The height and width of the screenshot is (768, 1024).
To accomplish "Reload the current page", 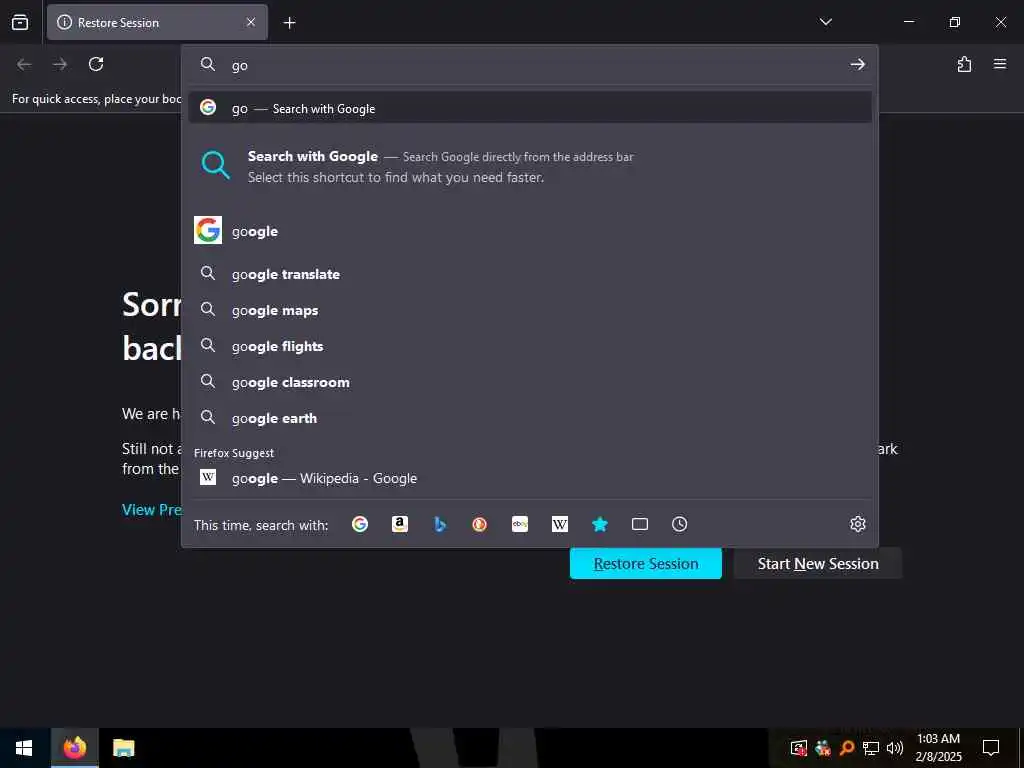I will tap(96, 64).
